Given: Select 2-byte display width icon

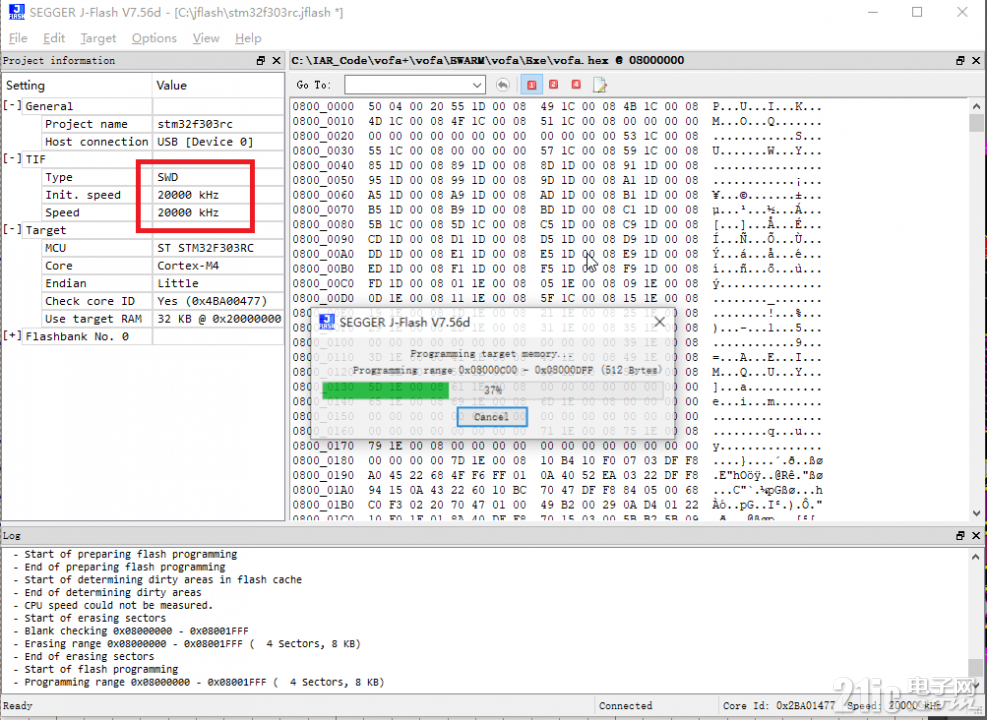Looking at the screenshot, I should pyautogui.click(x=554, y=85).
